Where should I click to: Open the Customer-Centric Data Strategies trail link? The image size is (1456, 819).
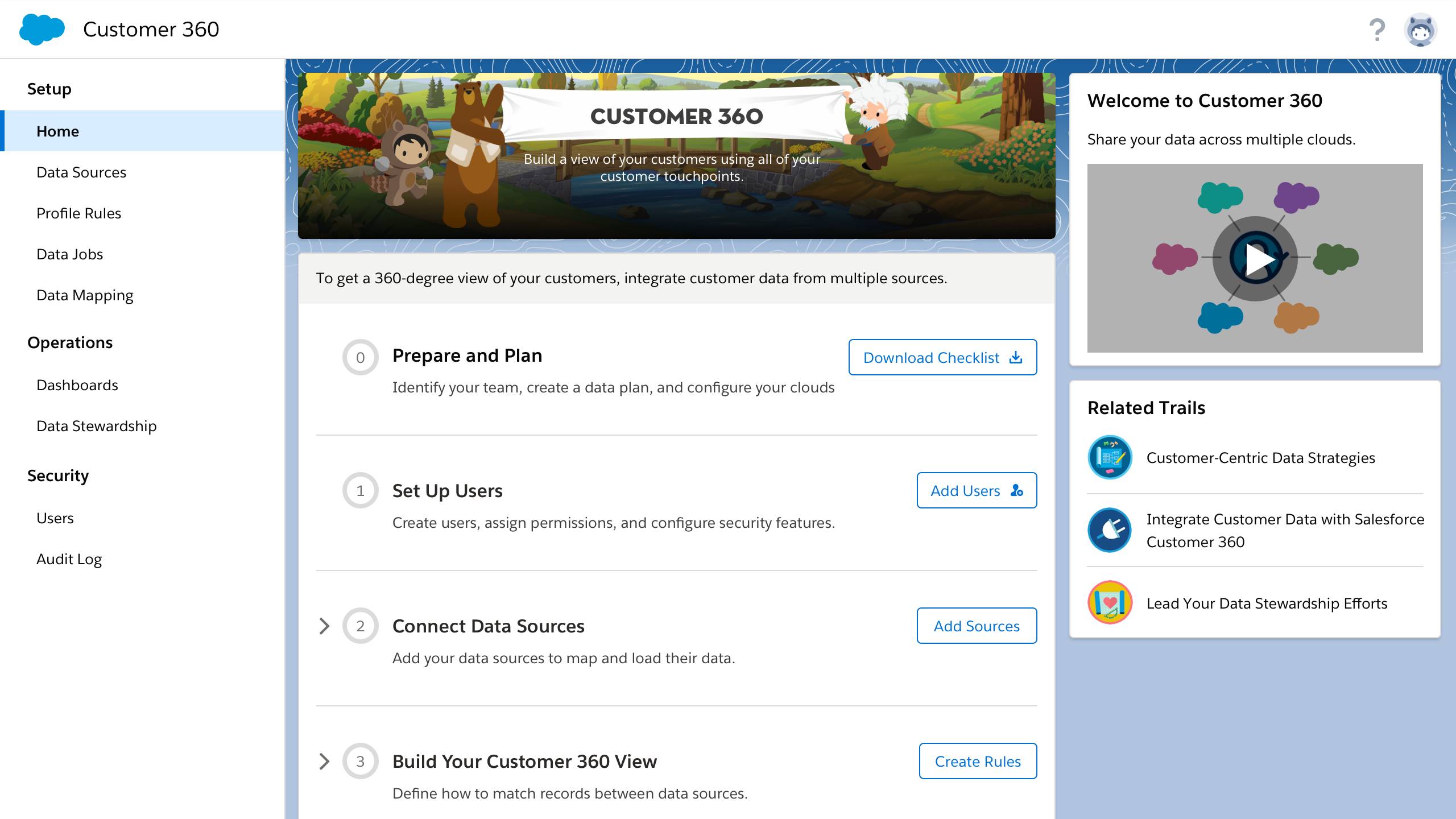(1260, 458)
